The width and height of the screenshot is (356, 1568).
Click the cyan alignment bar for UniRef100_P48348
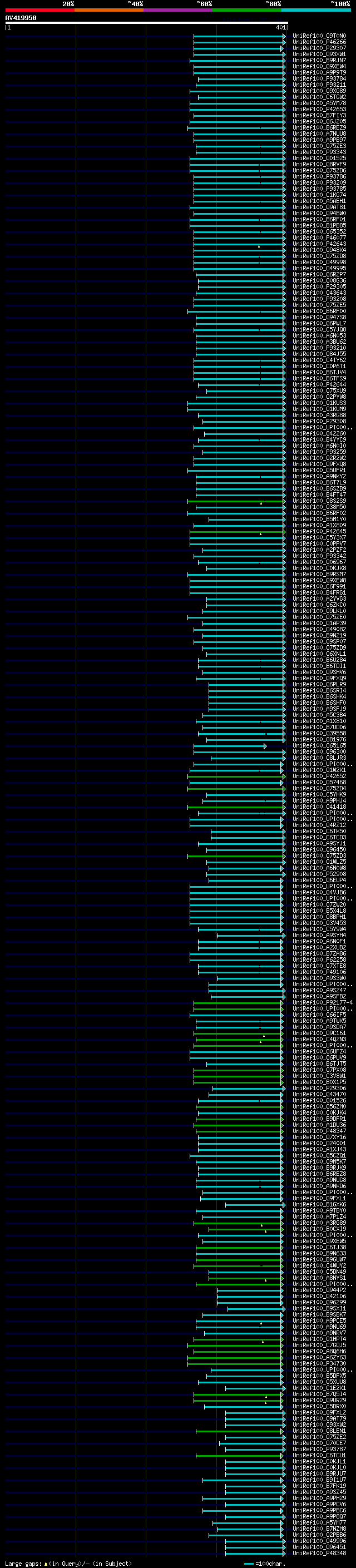[255, 1554]
